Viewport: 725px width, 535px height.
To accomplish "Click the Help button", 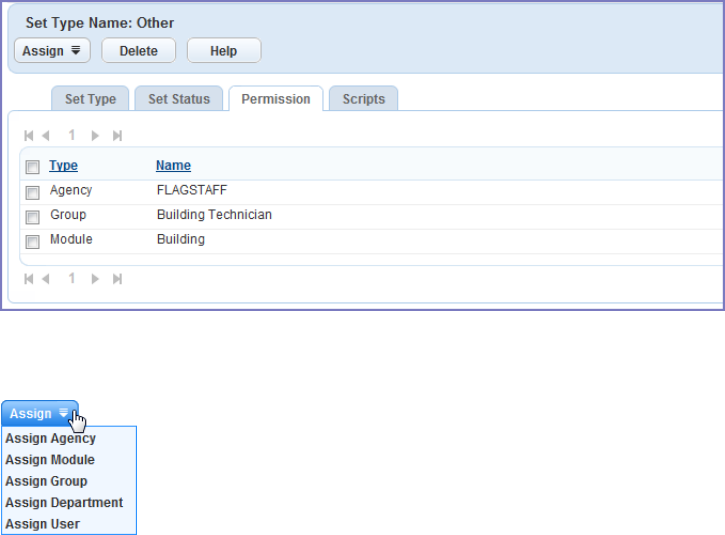I will [x=224, y=50].
